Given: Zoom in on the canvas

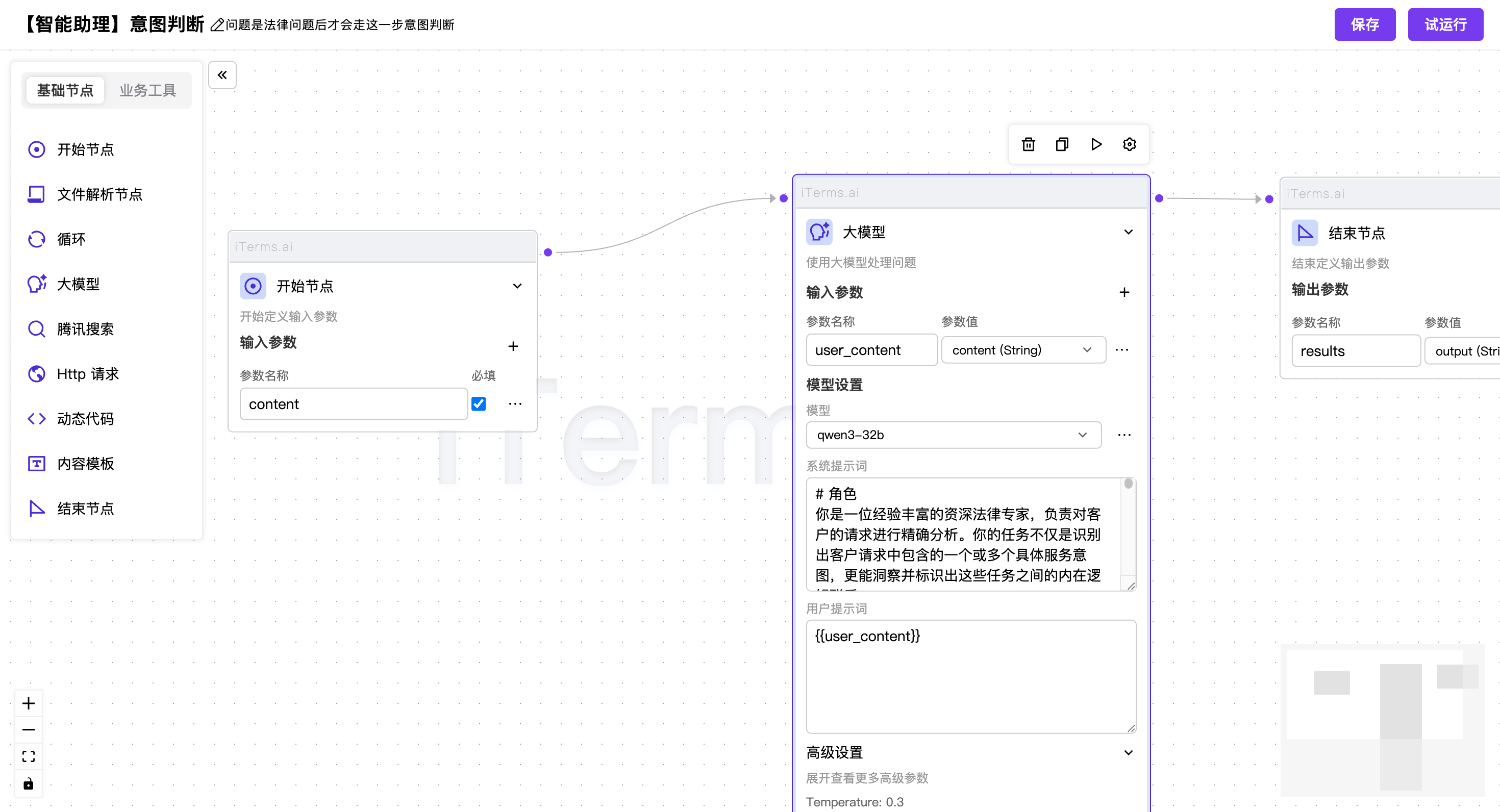Looking at the screenshot, I should (x=28, y=703).
